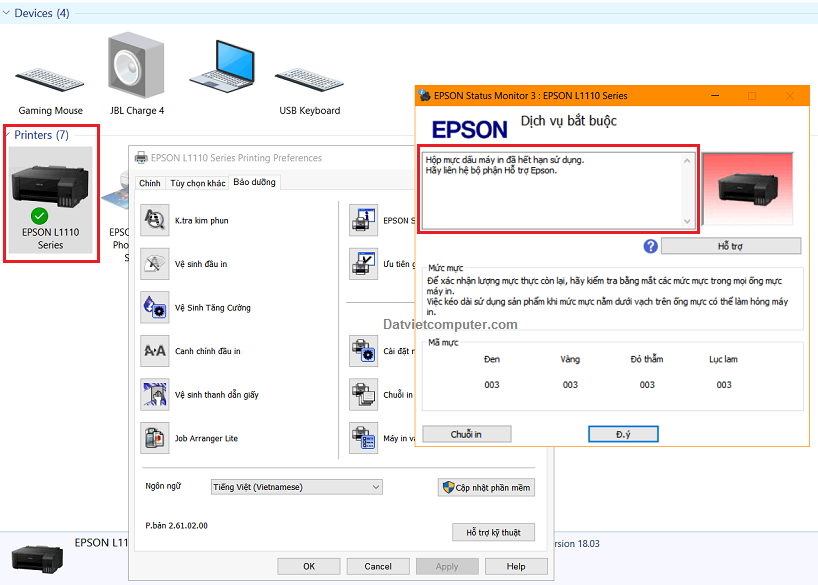The height and width of the screenshot is (585, 818).
Task: Click the printer icon in Printing Preferences title bar
Action: tap(141, 158)
